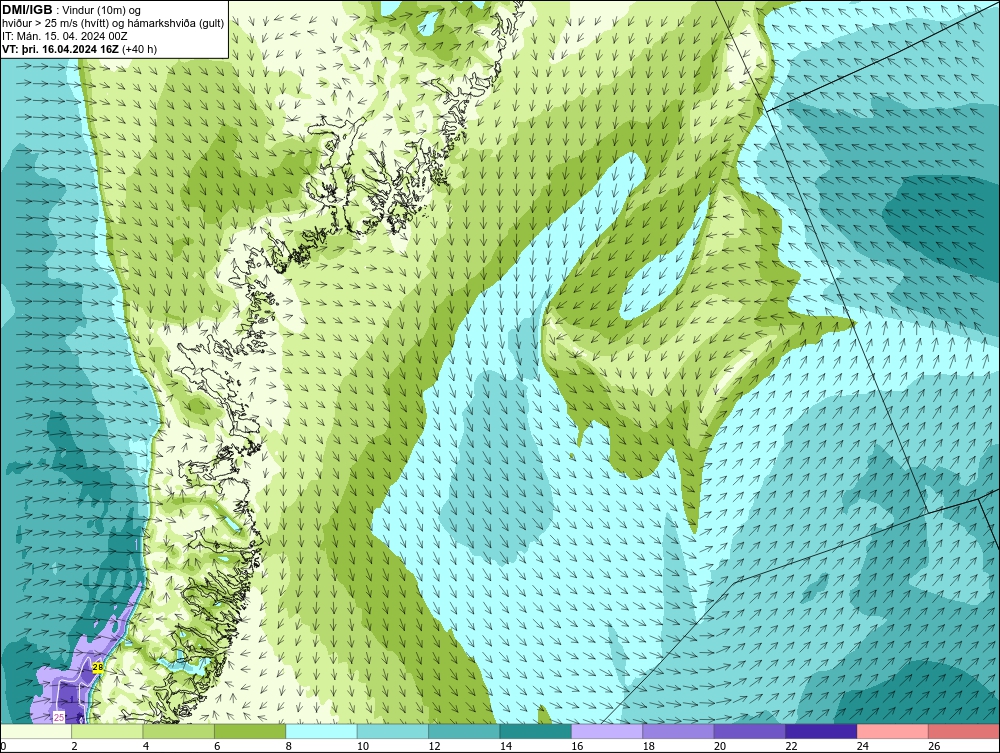This screenshot has width=1000, height=753.
Task: Click the pale cream 0–2 m/s legend swatch
Action: click(36, 731)
